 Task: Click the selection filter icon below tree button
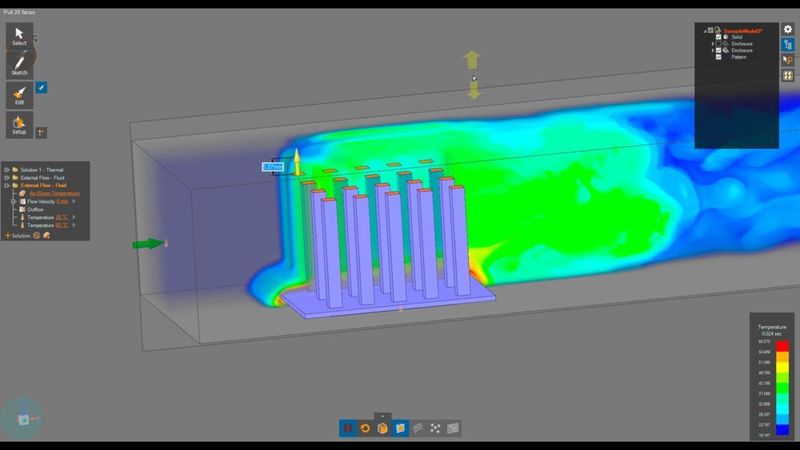tap(788, 60)
